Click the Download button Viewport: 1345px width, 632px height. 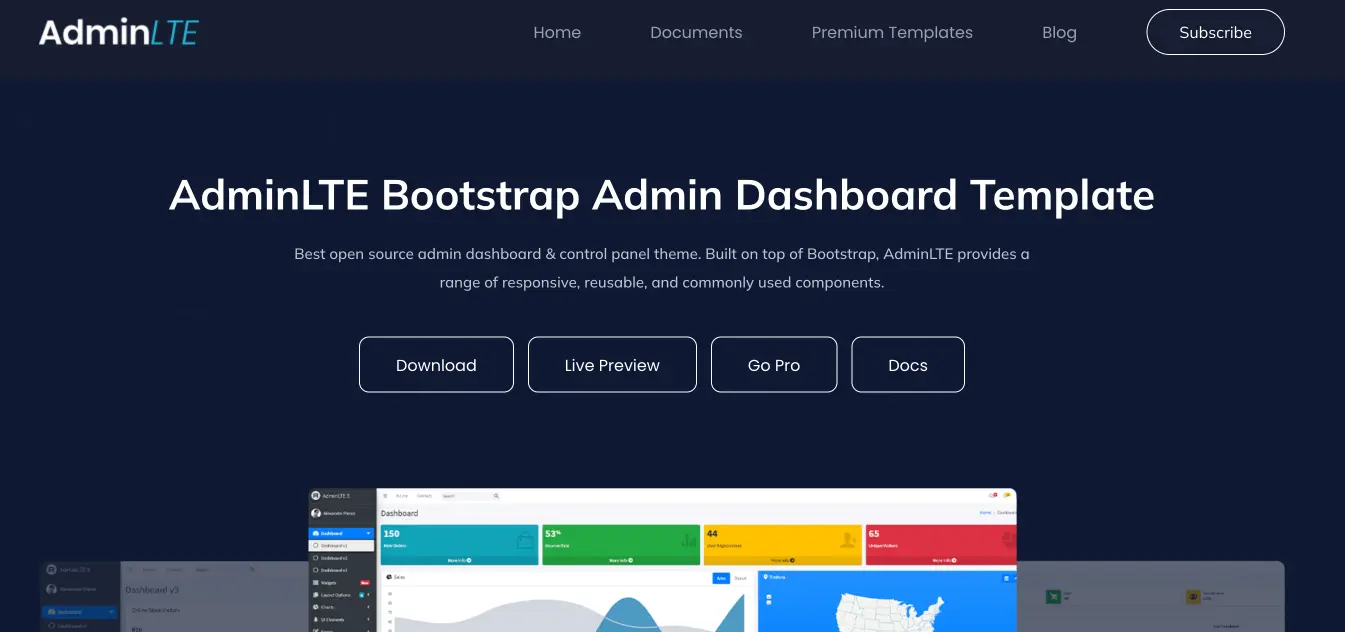point(436,365)
